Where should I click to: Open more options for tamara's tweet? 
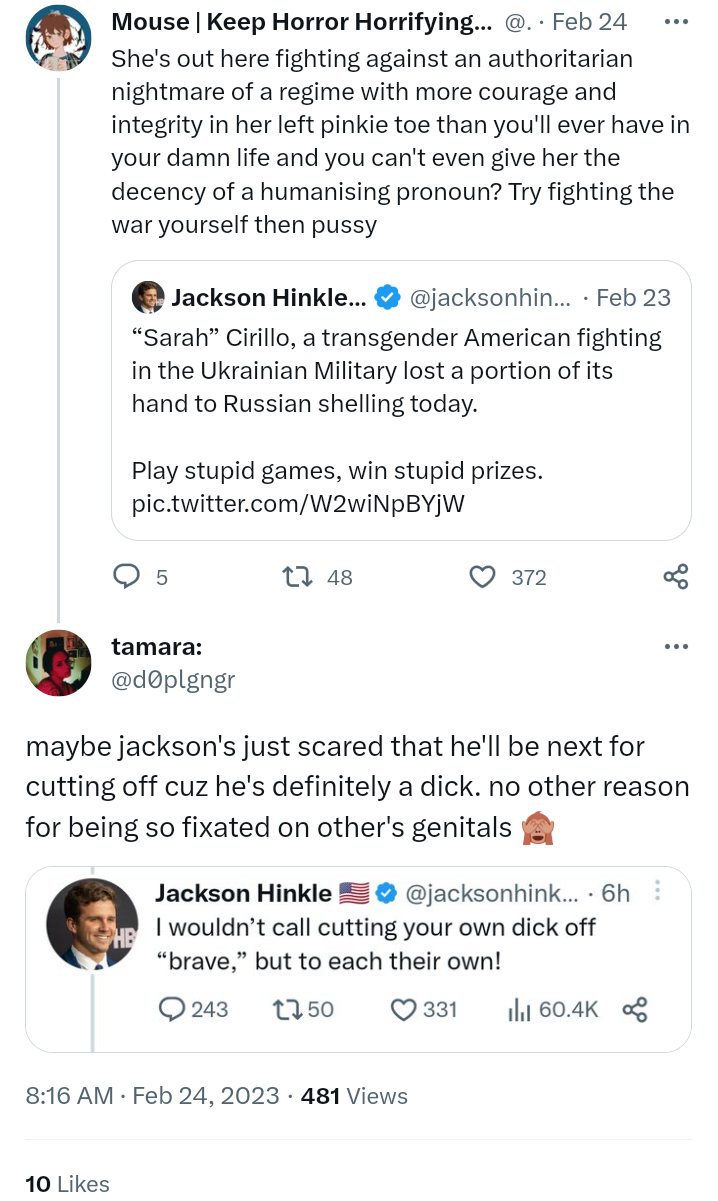pos(676,647)
